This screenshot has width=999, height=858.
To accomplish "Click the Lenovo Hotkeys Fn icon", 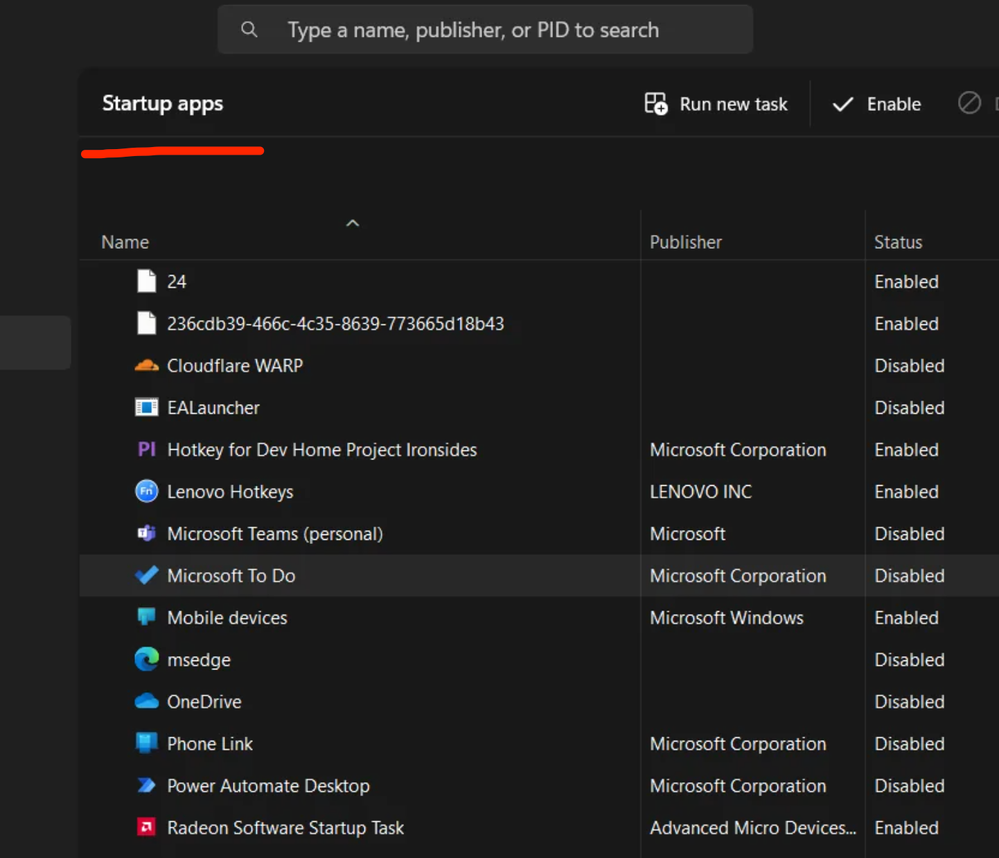I will 146,491.
